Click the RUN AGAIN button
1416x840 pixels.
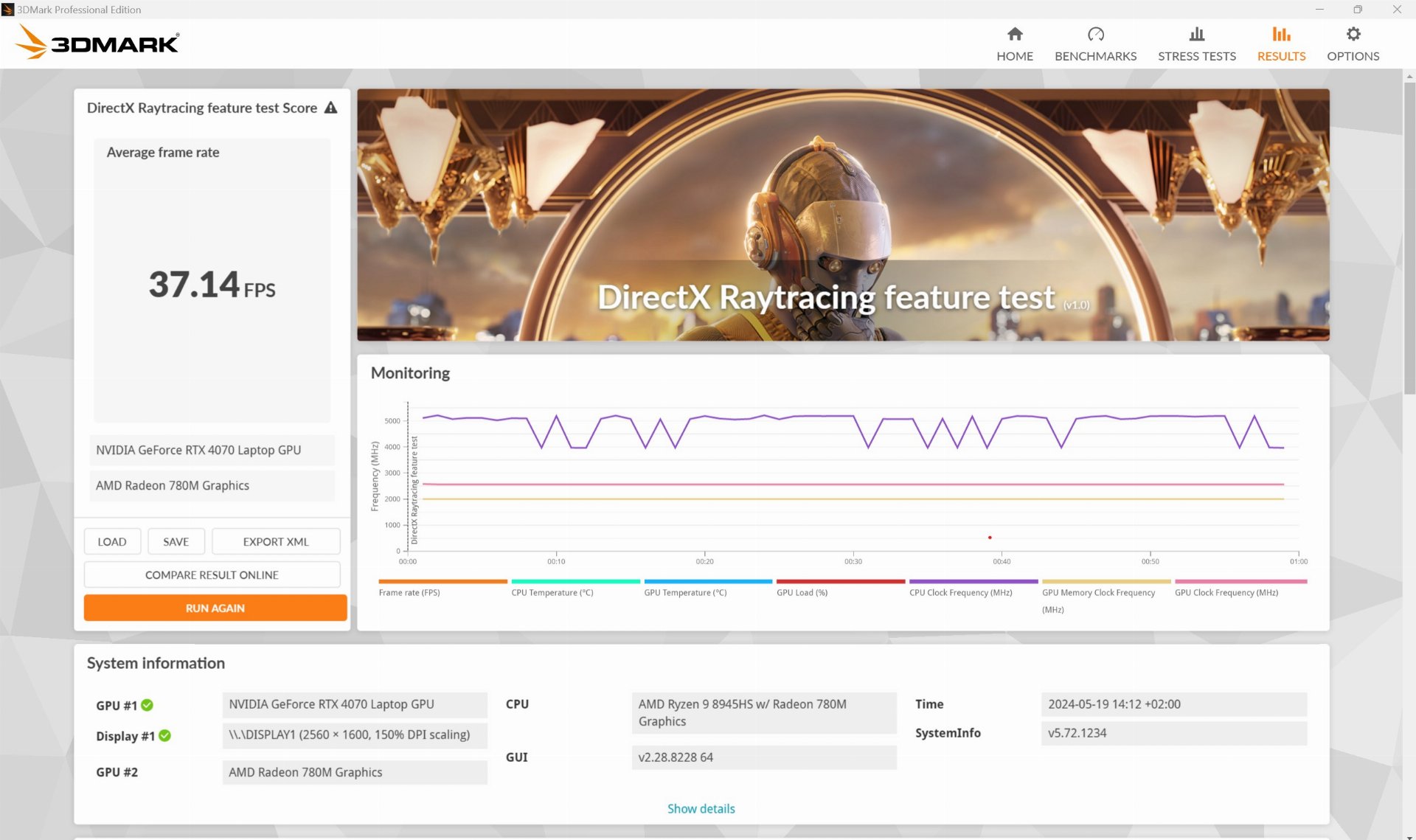(x=215, y=608)
